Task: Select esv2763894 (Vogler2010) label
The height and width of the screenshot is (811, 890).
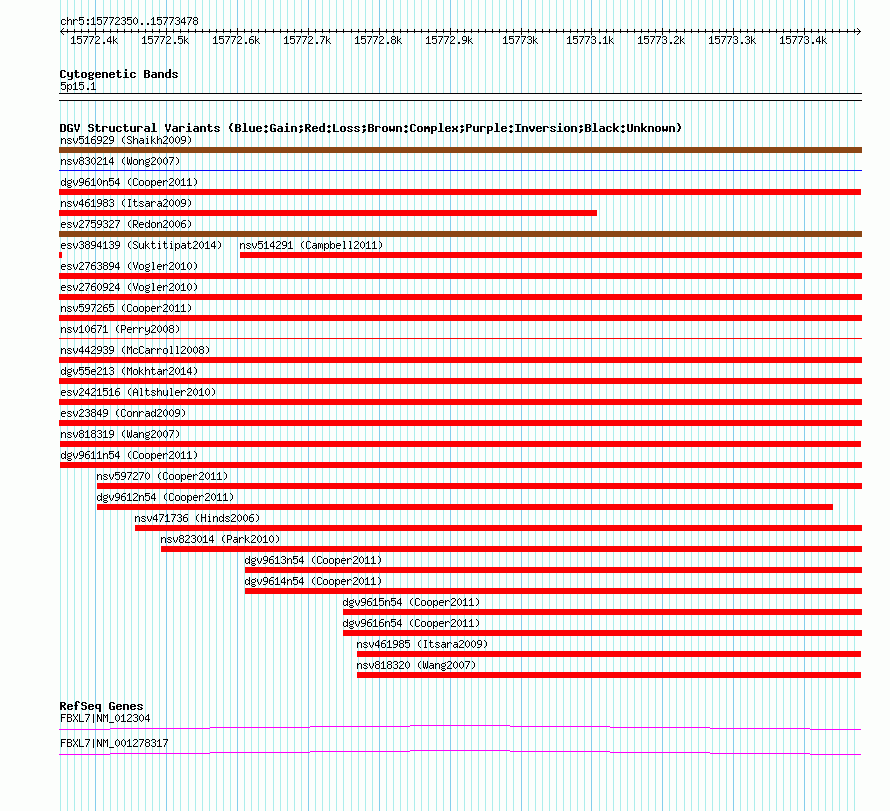Action: 129,266
